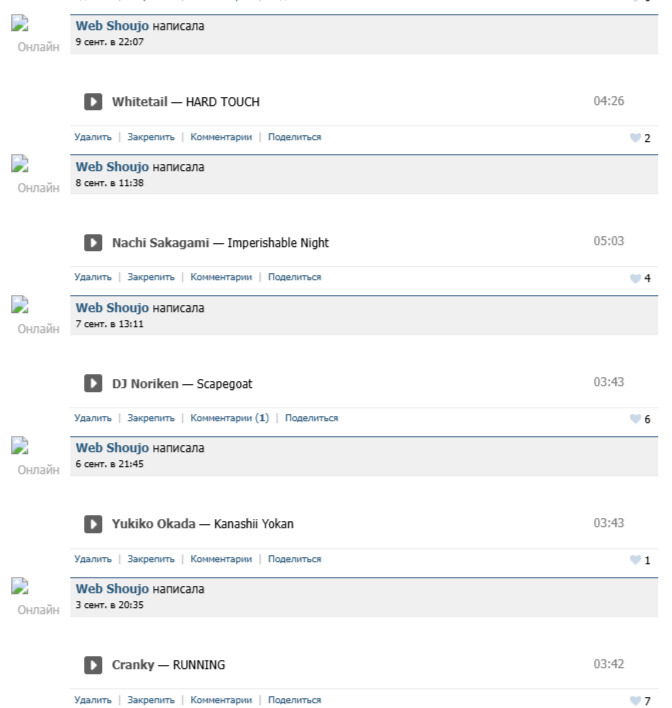Share the Cranky RUNNING post via Поделиться

click(295, 700)
